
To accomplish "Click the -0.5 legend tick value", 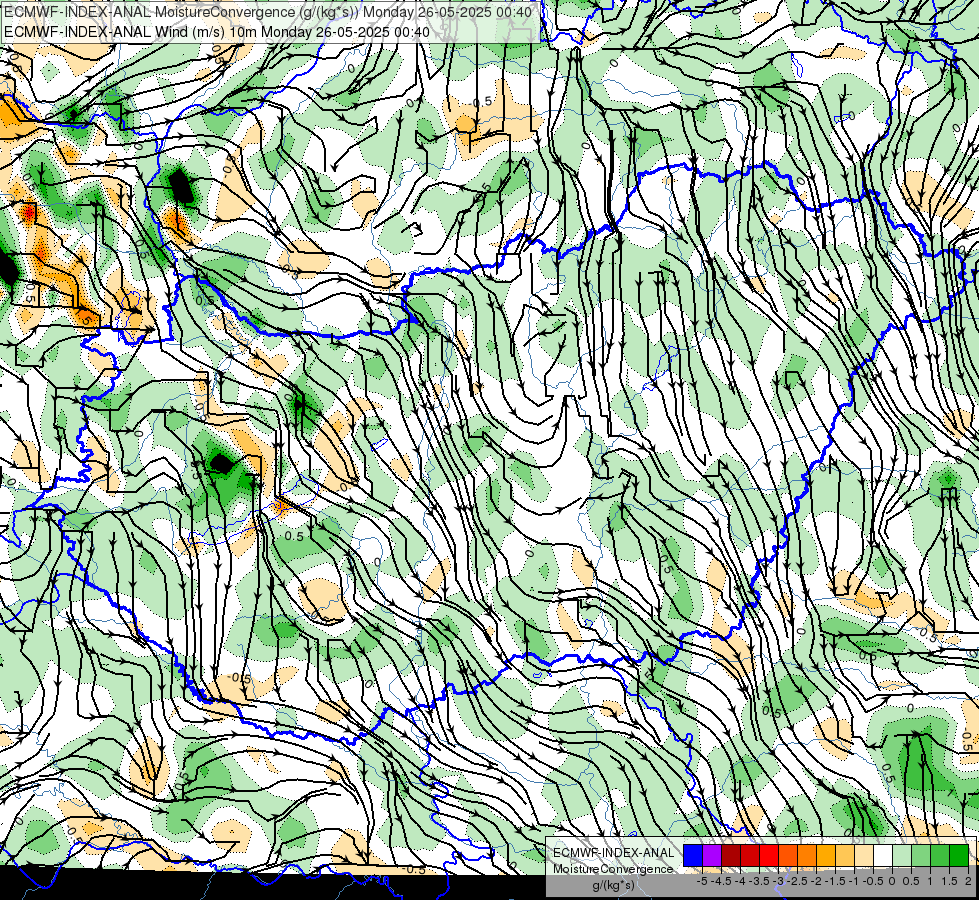I will (873, 881).
